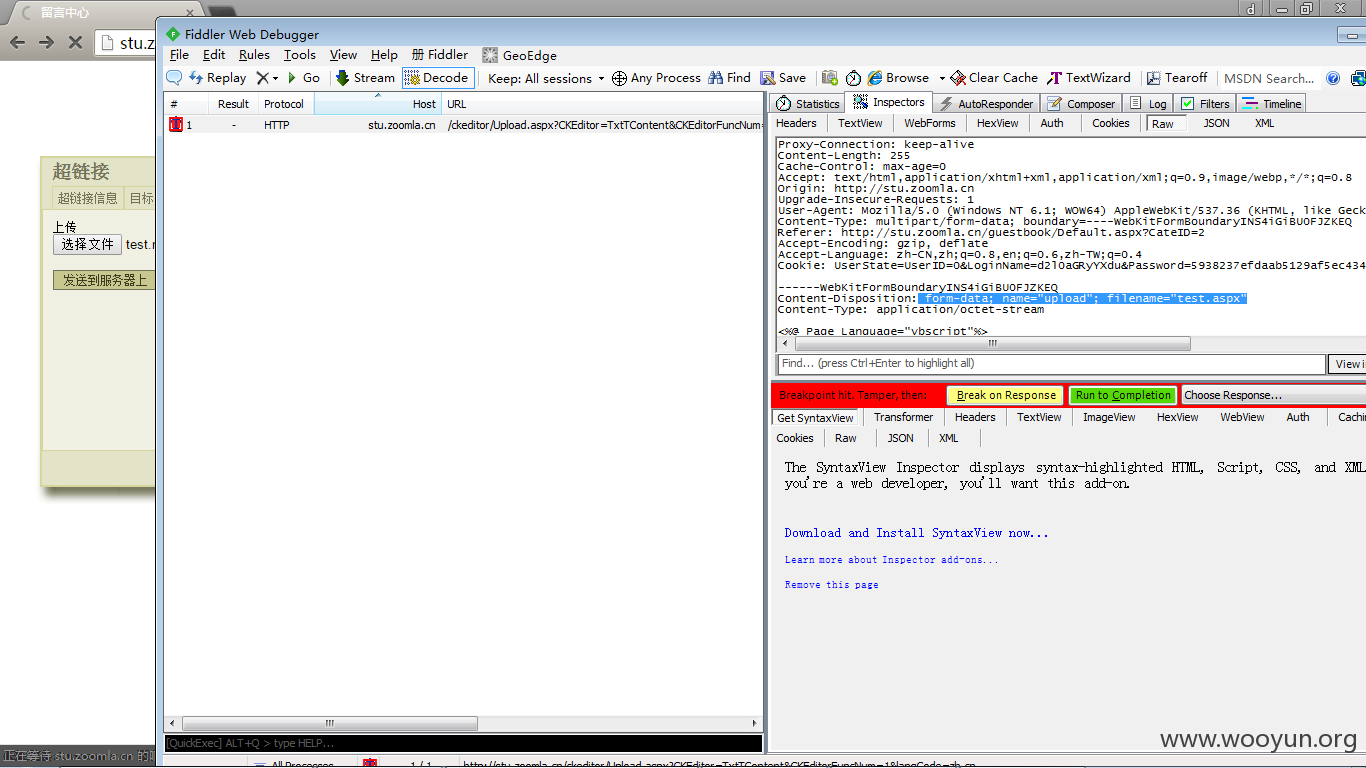Screen dimensions: 1366x768
Task: Click the Find text input box
Action: pos(1051,364)
